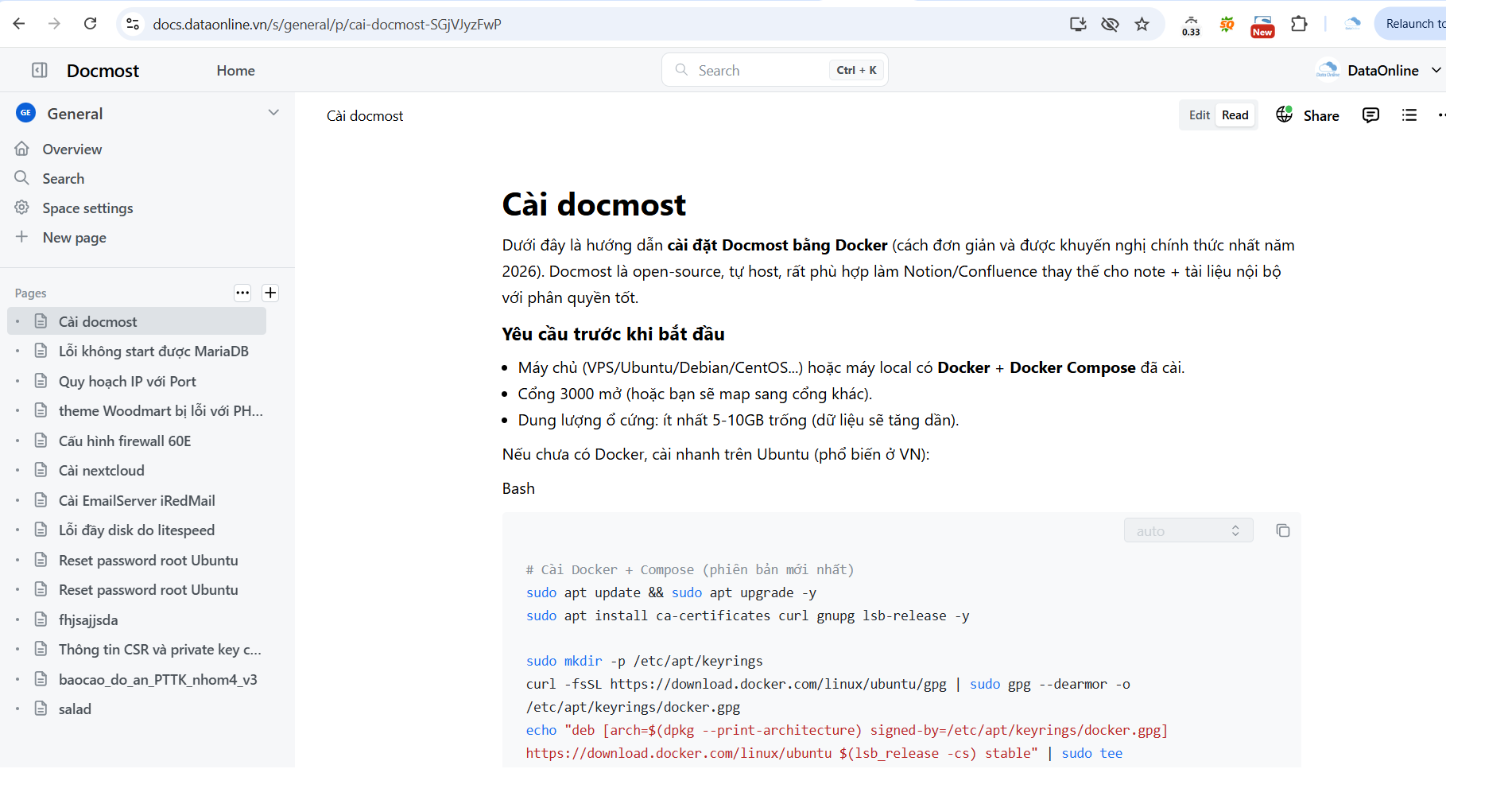The height and width of the screenshot is (800, 1512).
Task: Open the code language 'auto' selector
Action: pyautogui.click(x=1188, y=530)
